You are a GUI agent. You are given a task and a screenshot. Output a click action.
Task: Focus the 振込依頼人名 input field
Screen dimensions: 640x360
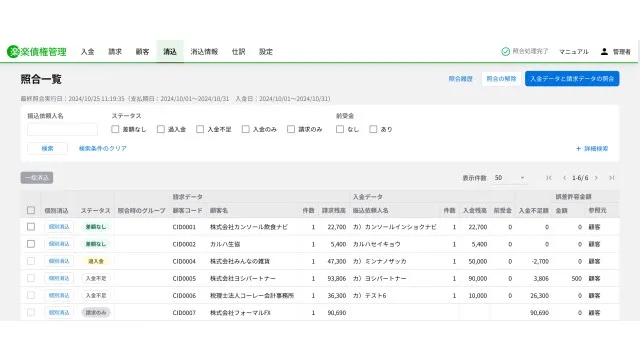click(62, 129)
